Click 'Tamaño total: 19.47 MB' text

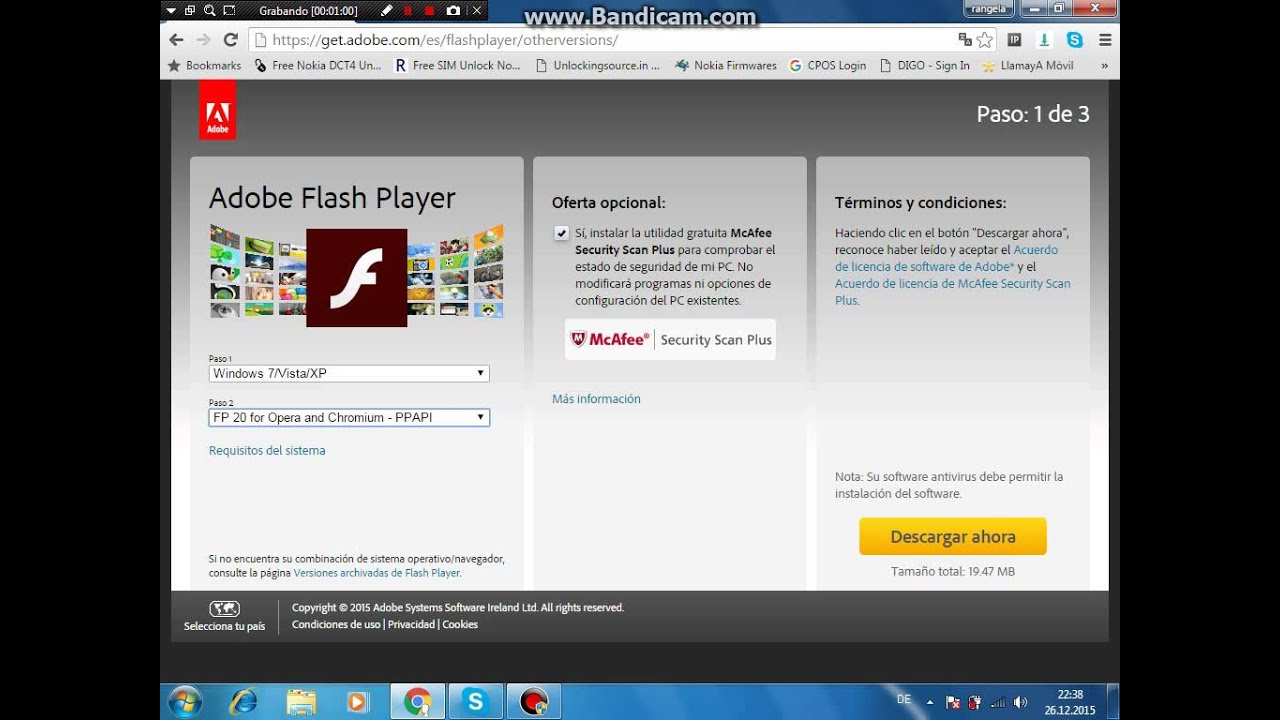pos(953,572)
